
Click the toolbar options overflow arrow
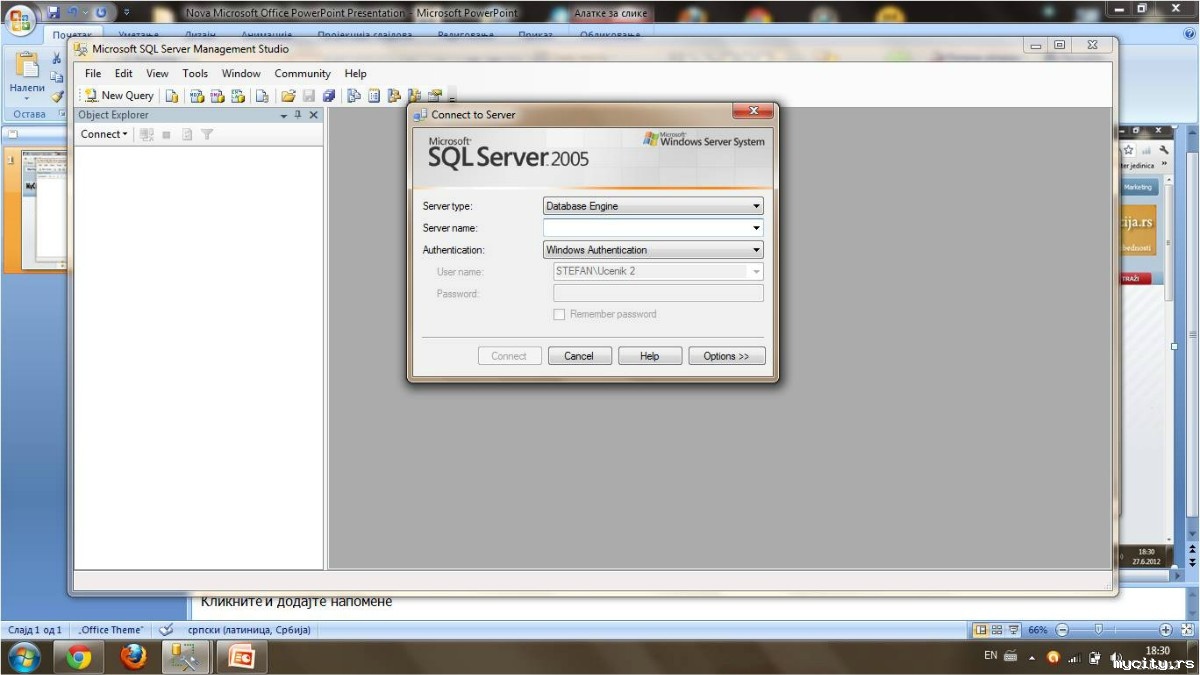coord(452,98)
